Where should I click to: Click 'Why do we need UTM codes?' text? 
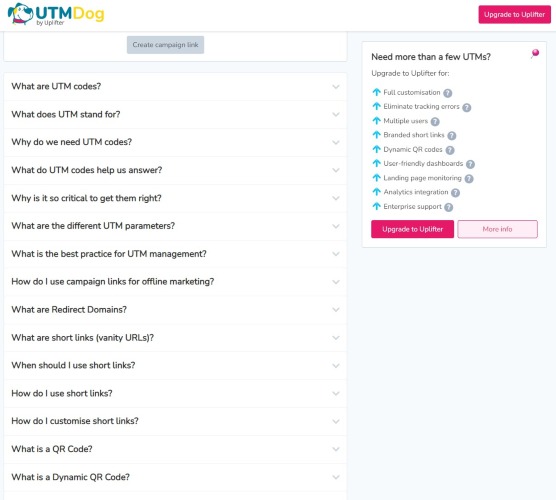(x=71, y=142)
